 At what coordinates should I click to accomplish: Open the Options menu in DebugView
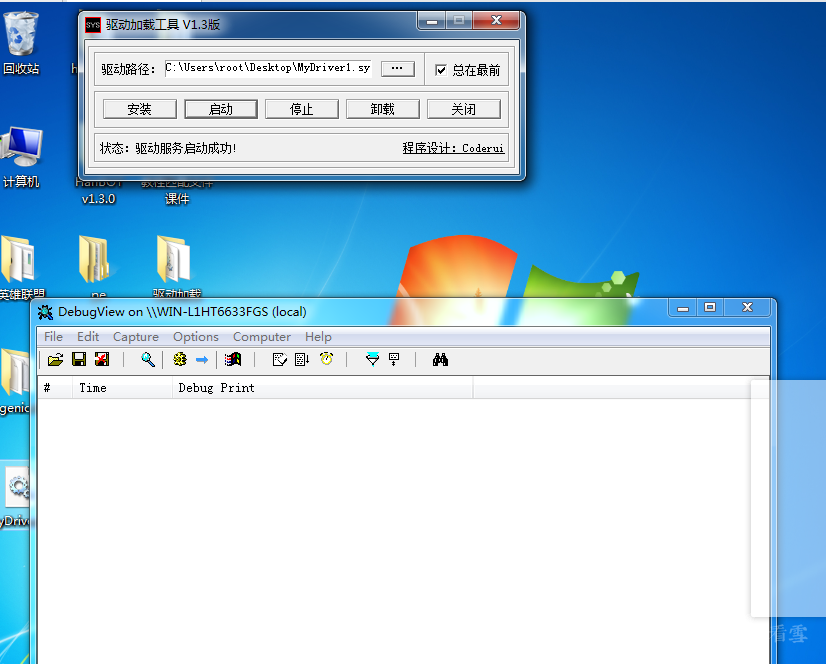coord(196,337)
